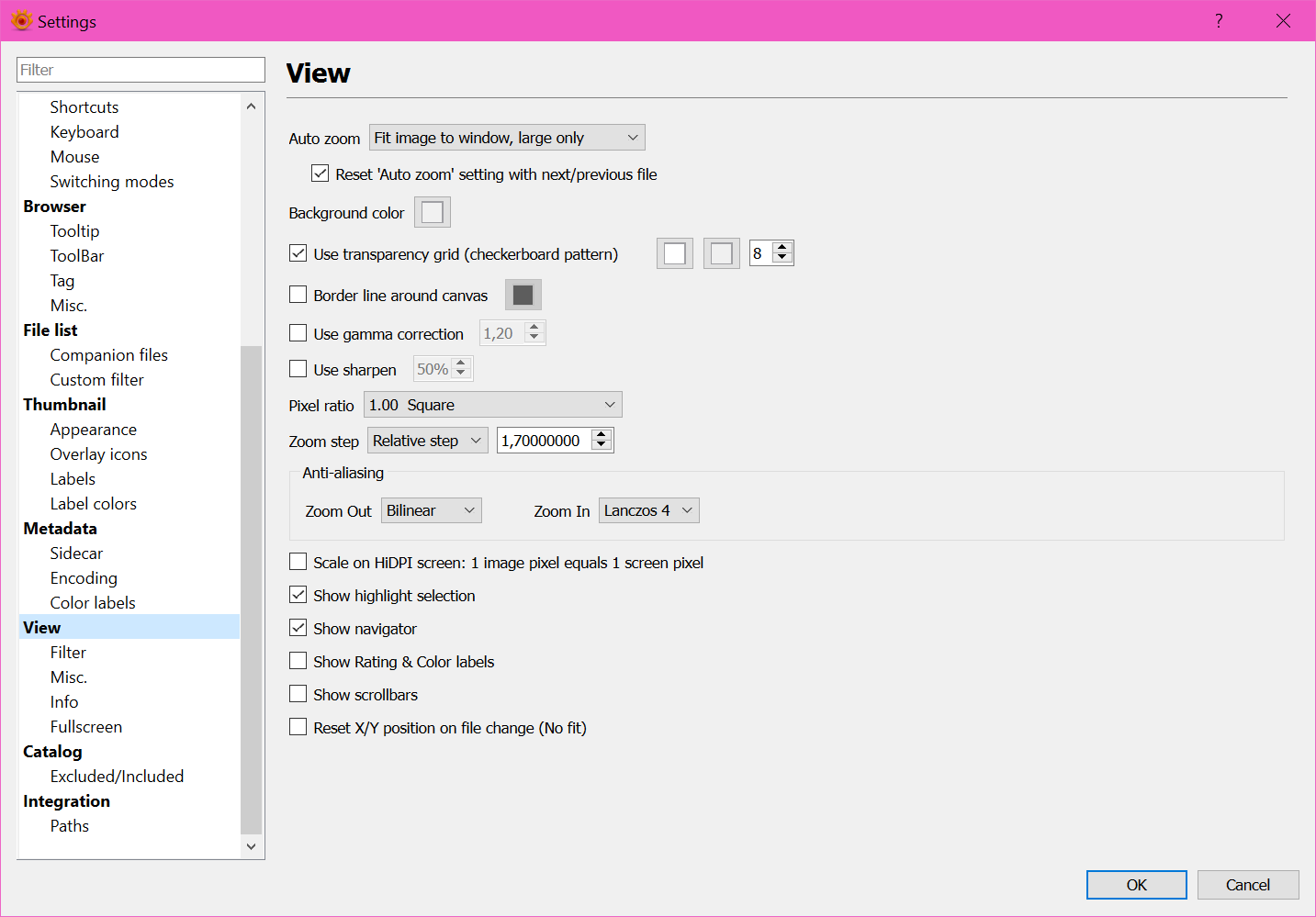
Task: Enable Use gamma correction
Action: [x=298, y=332]
